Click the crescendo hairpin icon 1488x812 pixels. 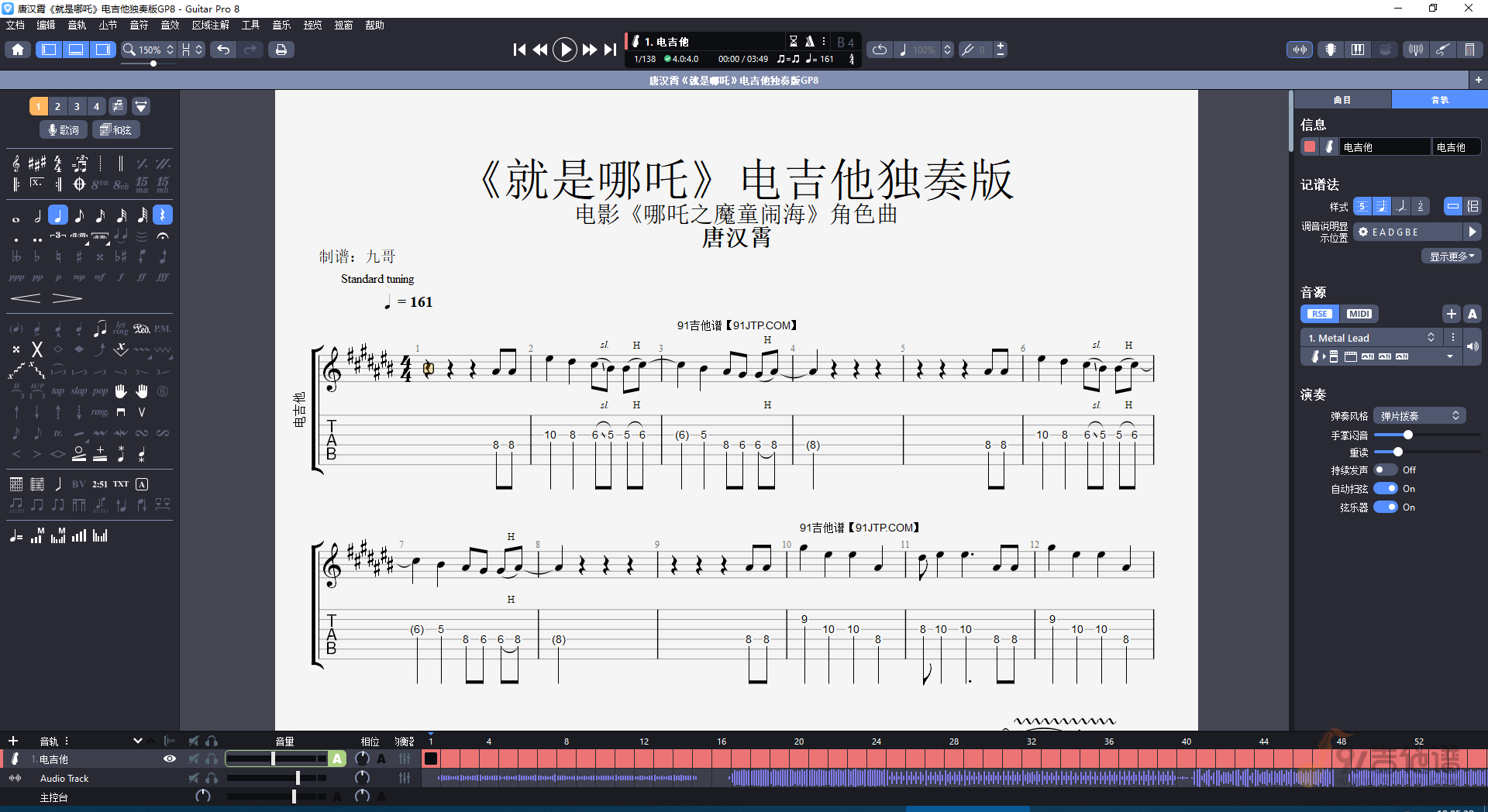point(26,298)
